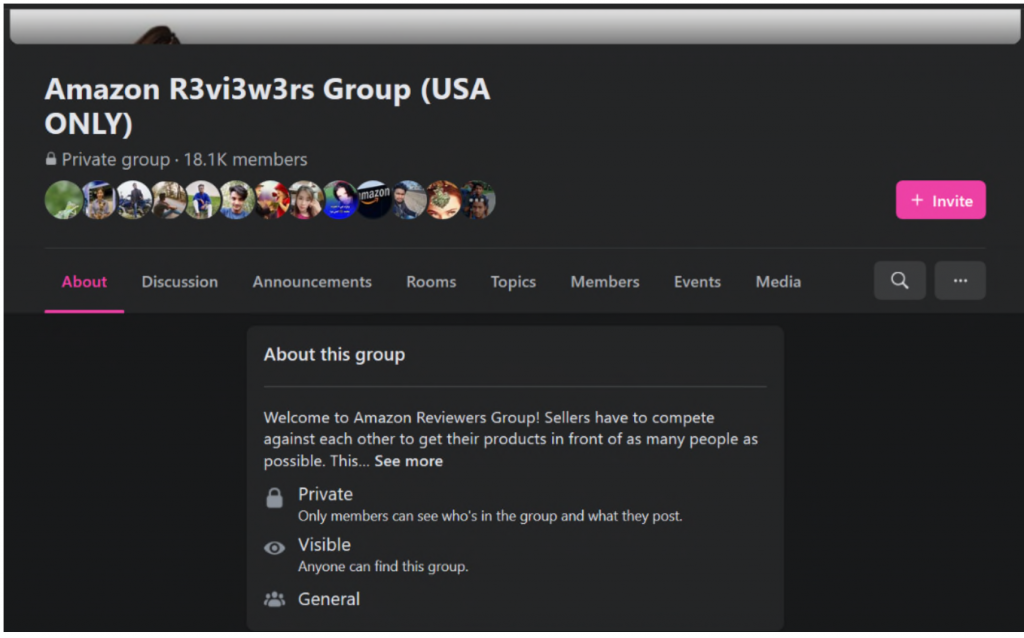The height and width of the screenshot is (638, 1024).
Task: Click the "18.1K members" count
Action: (x=245, y=159)
